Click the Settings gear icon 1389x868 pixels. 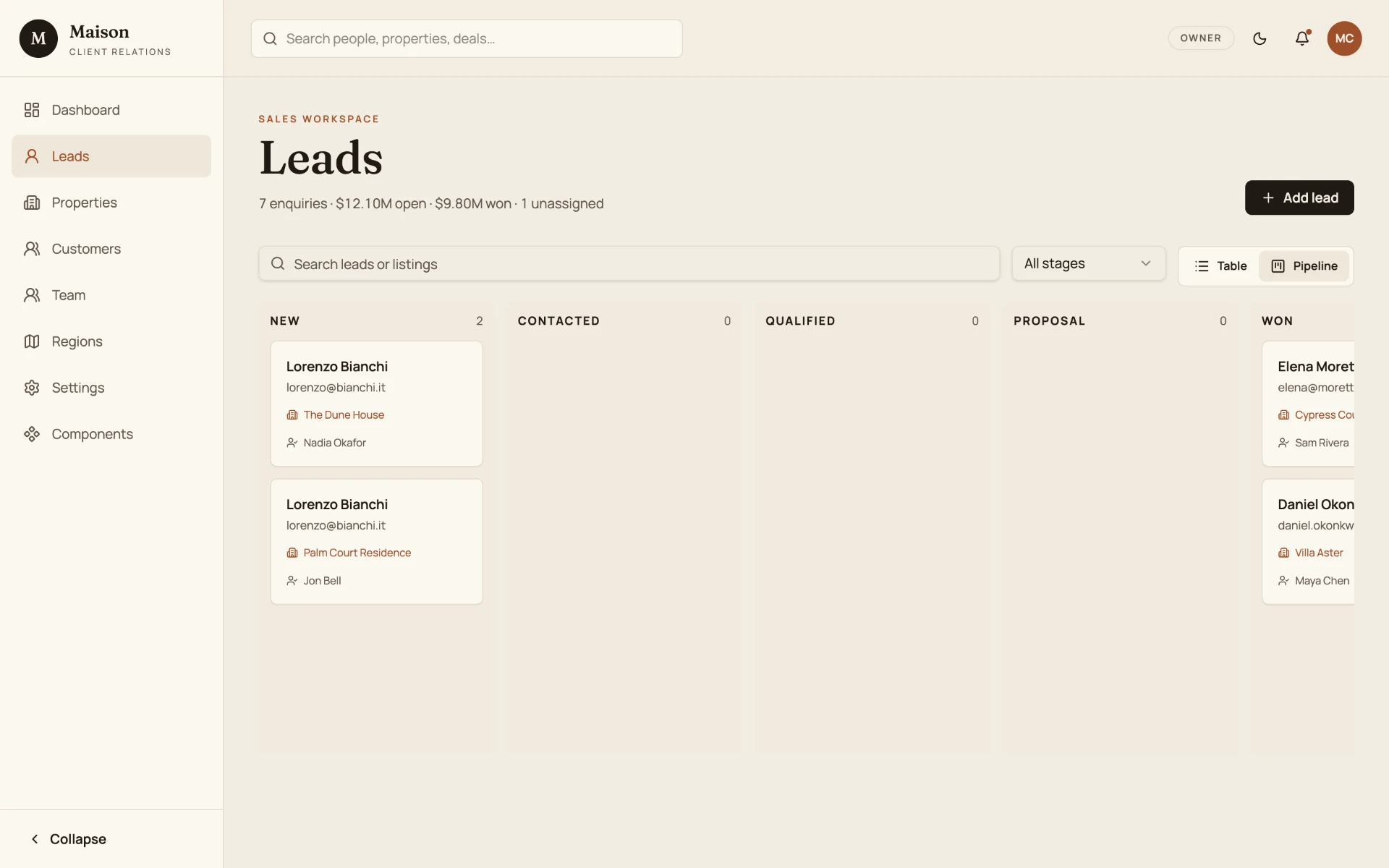coord(32,388)
